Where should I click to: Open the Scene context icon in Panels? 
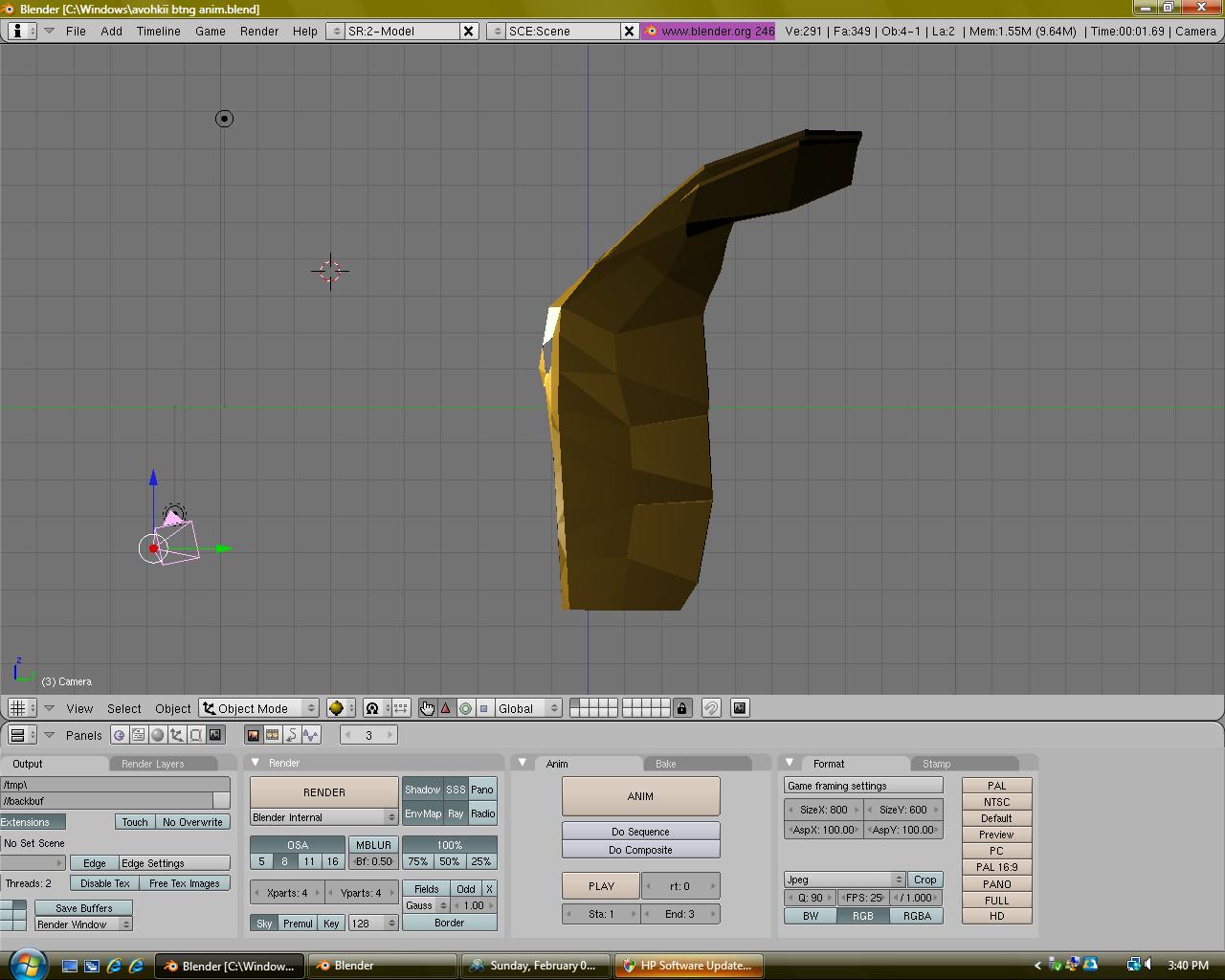tap(215, 735)
